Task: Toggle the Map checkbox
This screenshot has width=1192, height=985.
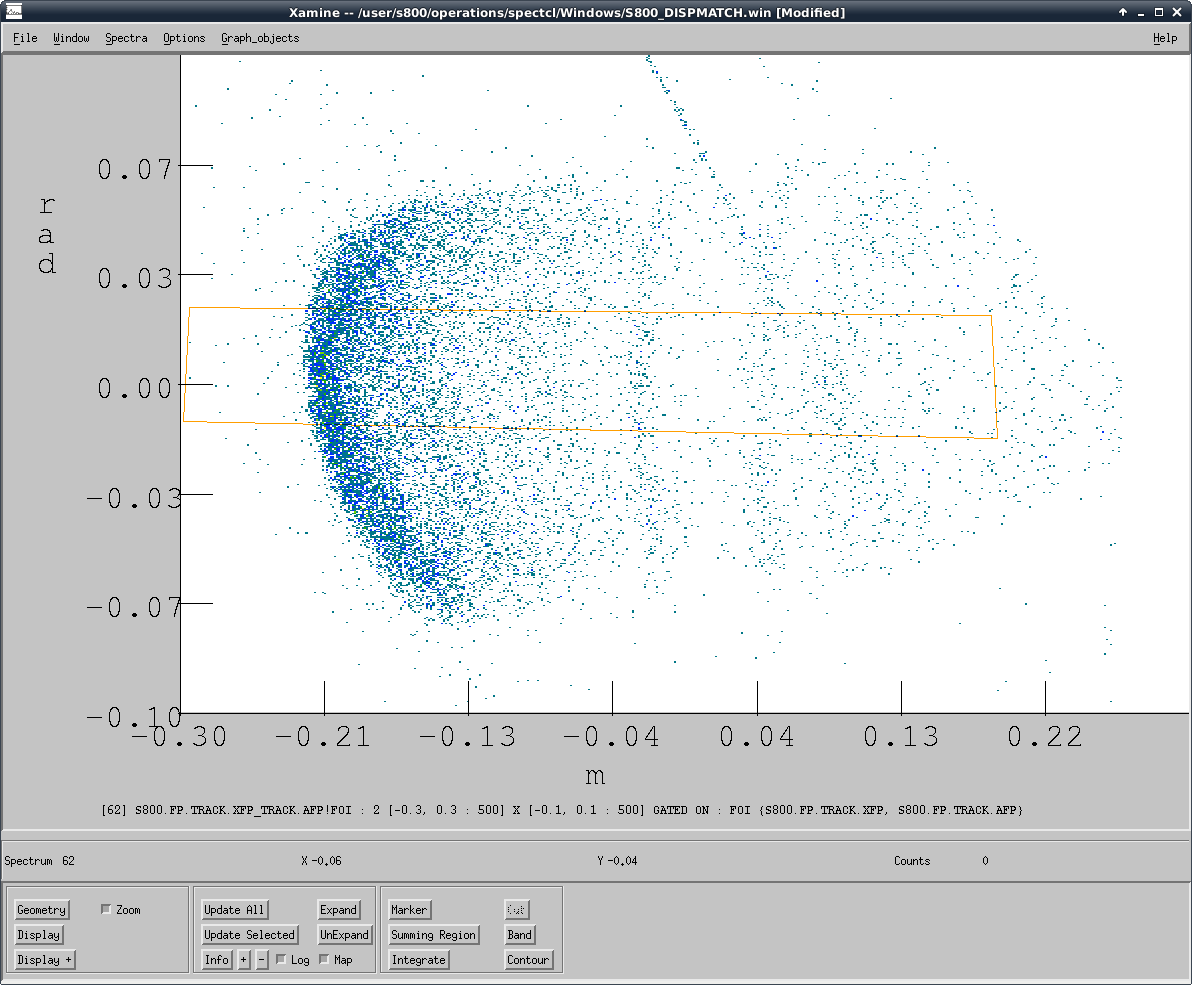Action: tap(324, 960)
